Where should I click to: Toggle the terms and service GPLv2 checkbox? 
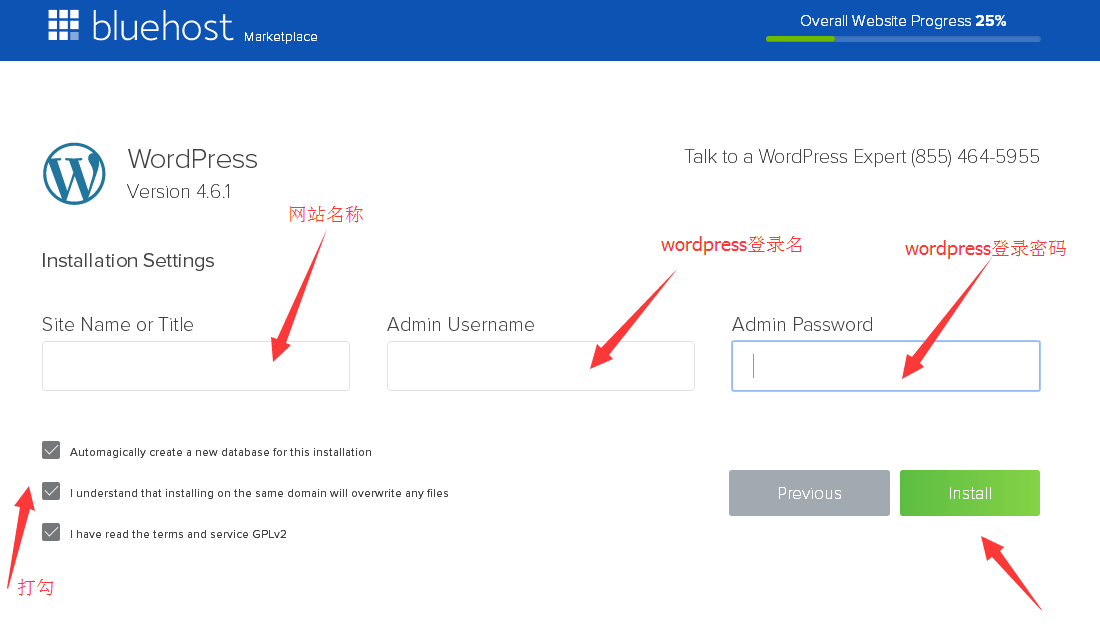[x=51, y=532]
